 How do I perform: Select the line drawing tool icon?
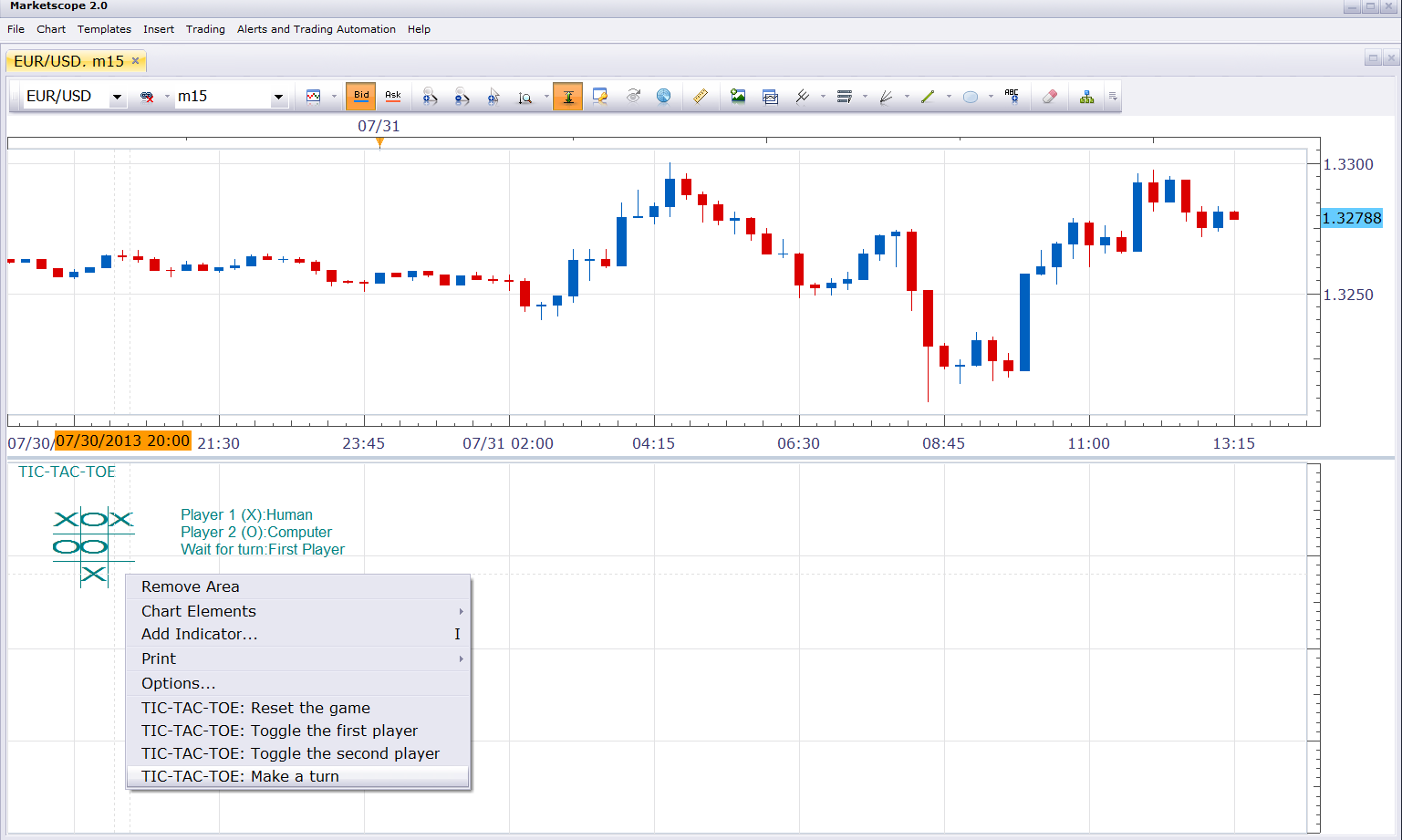(803, 96)
